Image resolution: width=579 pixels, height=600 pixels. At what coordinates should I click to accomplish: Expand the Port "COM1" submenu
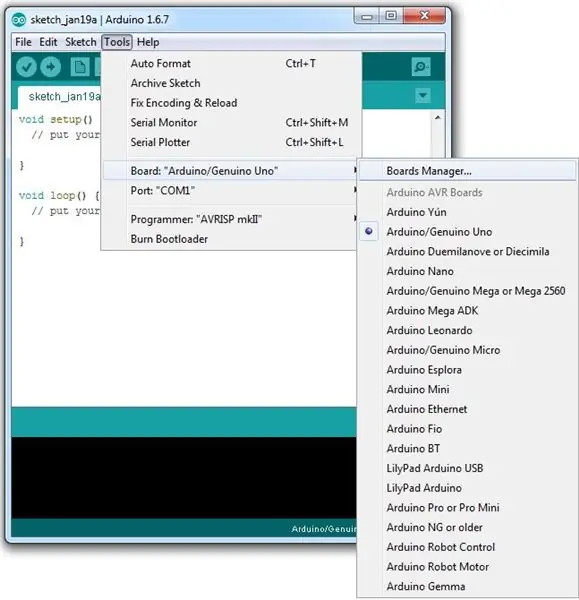(x=230, y=190)
